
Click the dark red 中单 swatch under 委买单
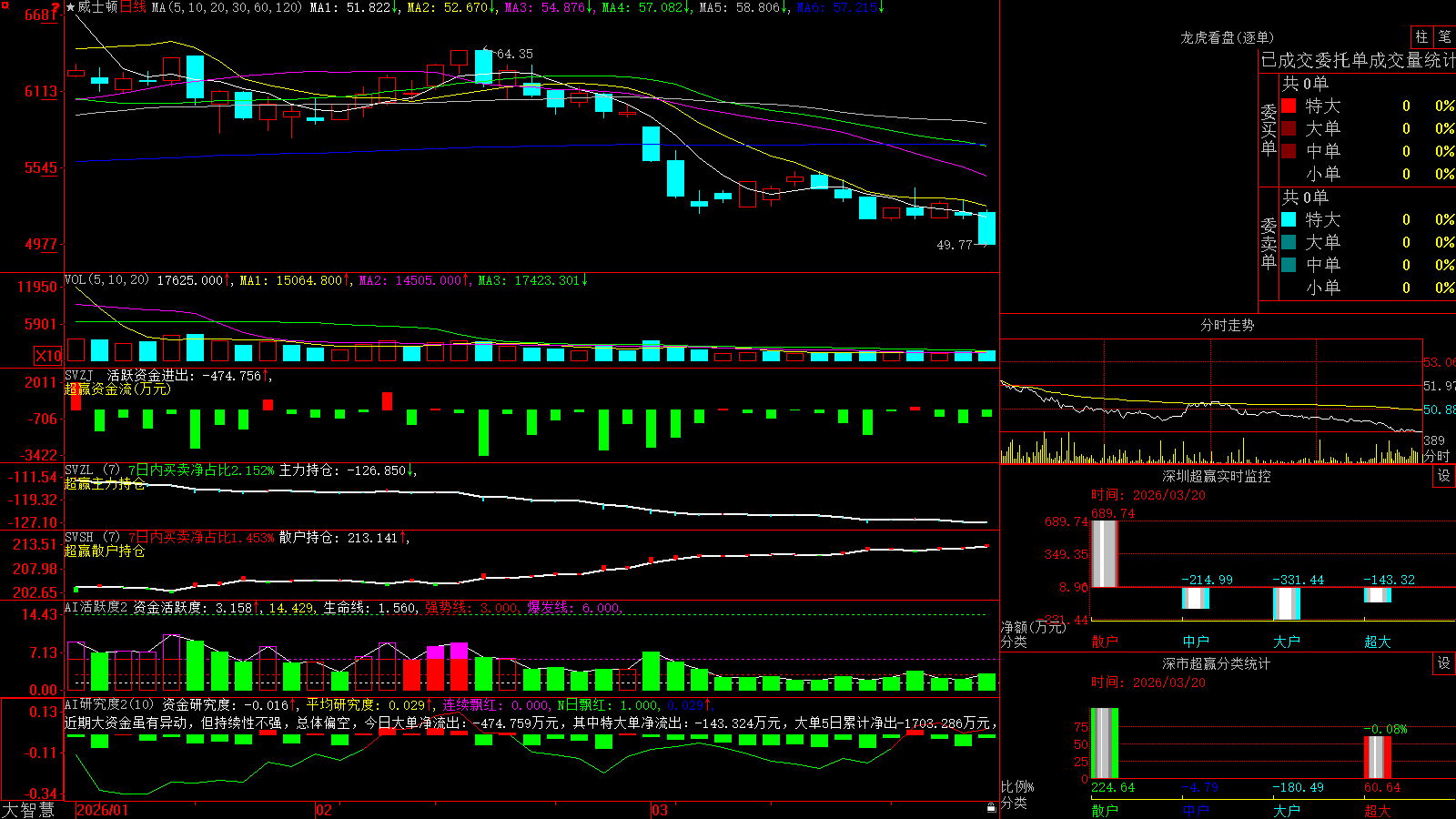pyautogui.click(x=1289, y=151)
